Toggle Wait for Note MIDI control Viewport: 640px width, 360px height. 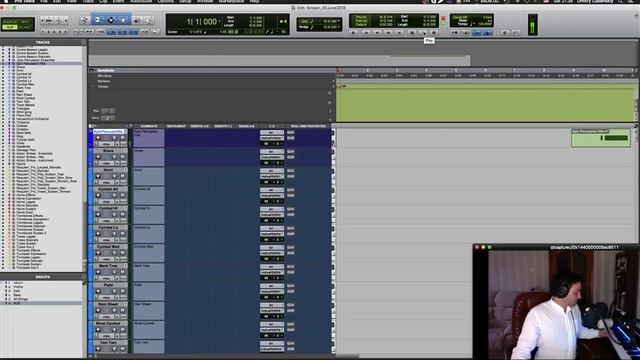(455, 32)
